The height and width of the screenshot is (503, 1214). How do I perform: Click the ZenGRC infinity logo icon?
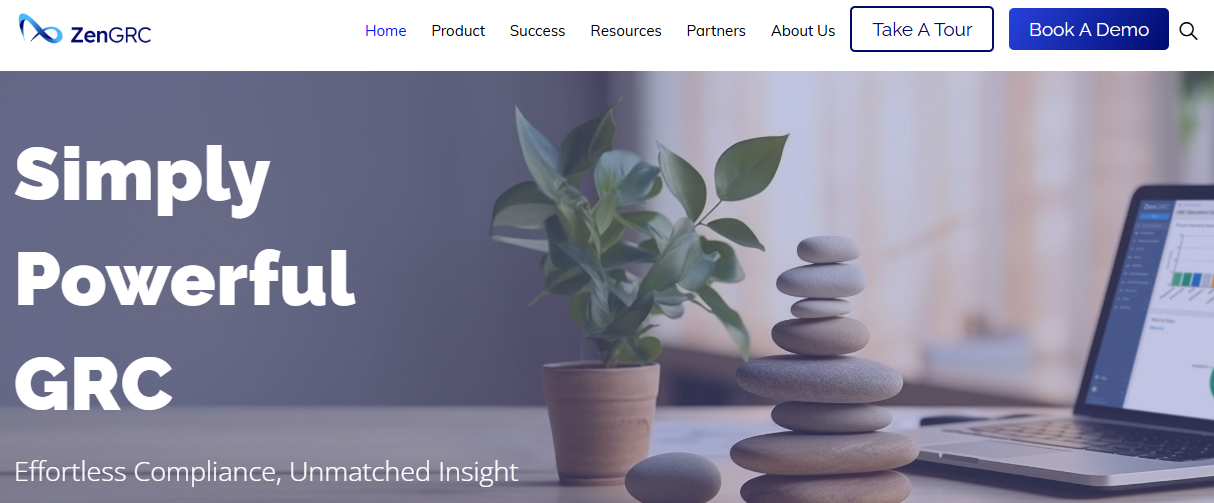41,30
